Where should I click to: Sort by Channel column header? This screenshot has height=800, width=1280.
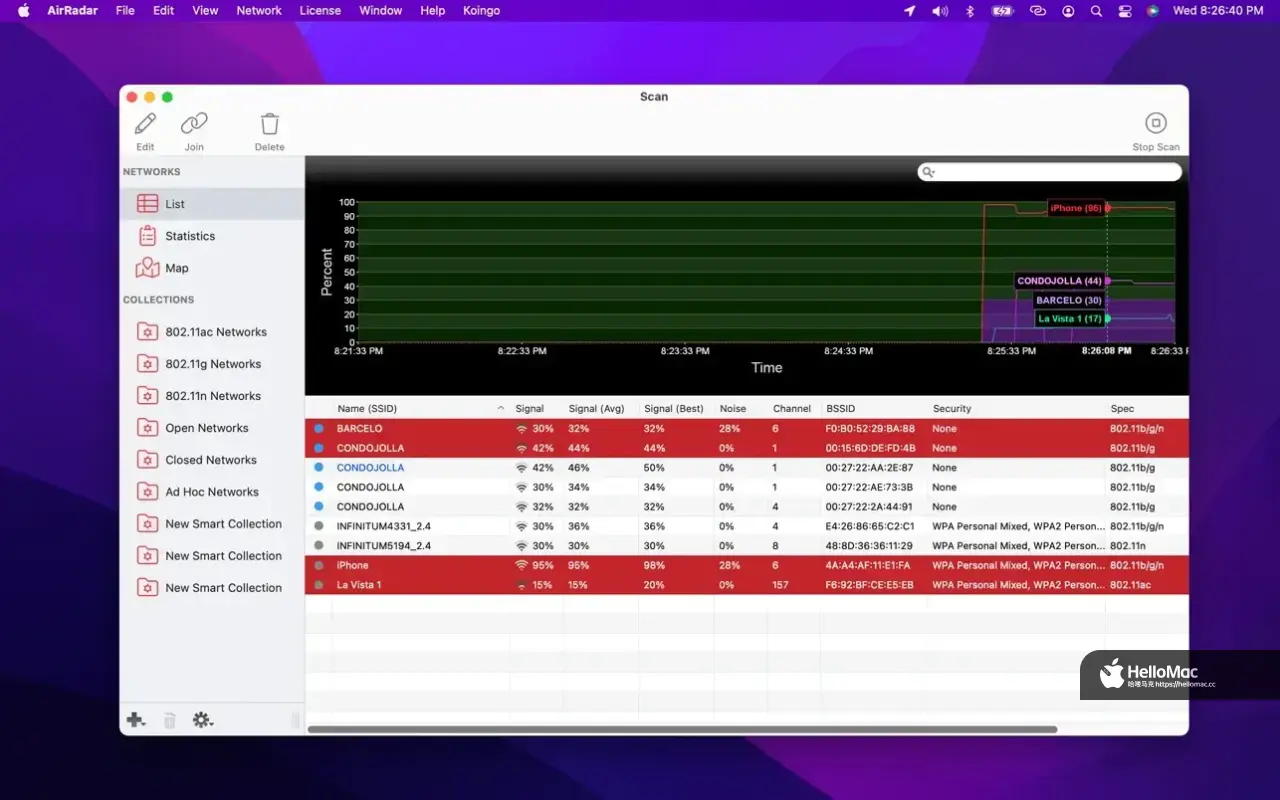coord(792,409)
